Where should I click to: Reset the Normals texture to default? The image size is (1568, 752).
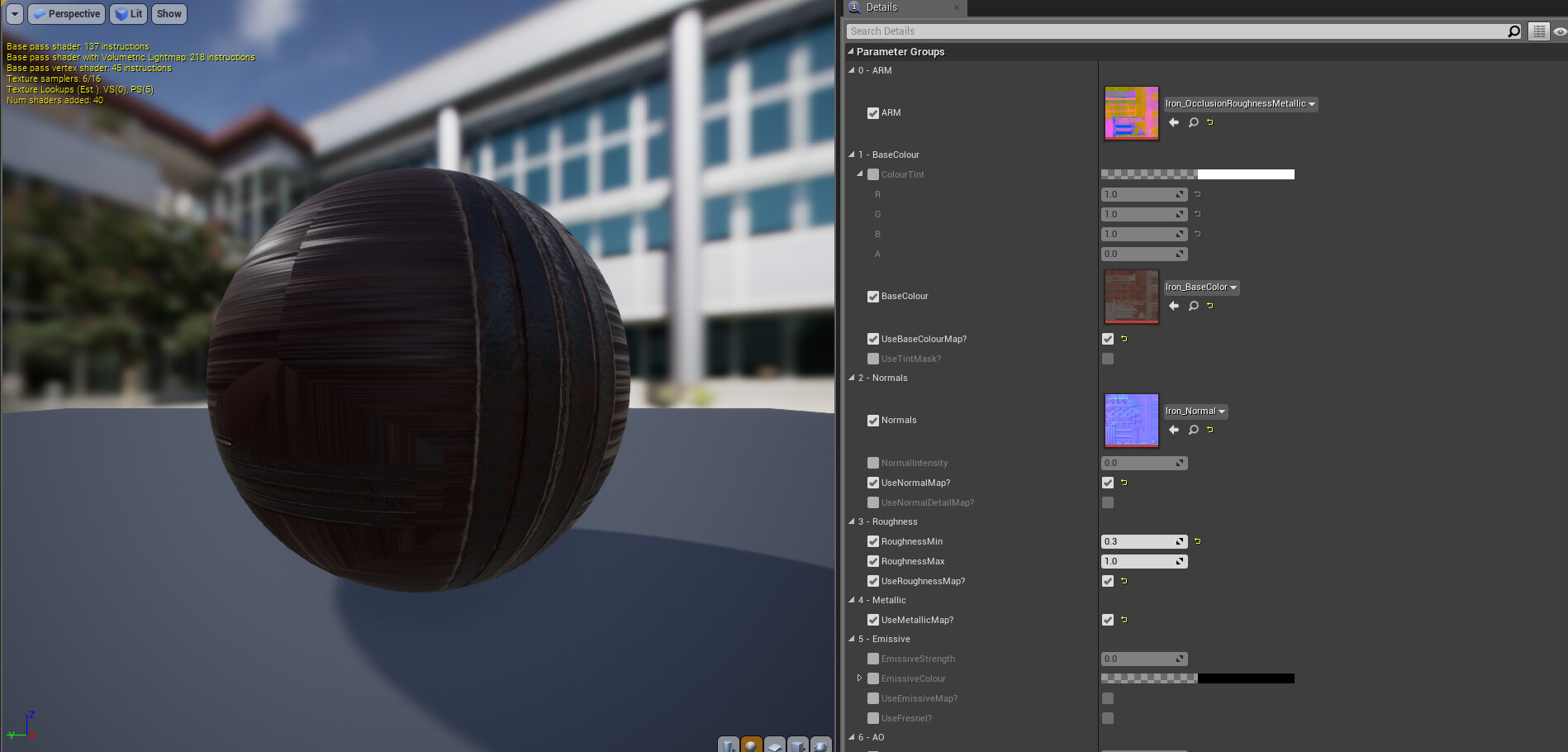pyautogui.click(x=1210, y=430)
